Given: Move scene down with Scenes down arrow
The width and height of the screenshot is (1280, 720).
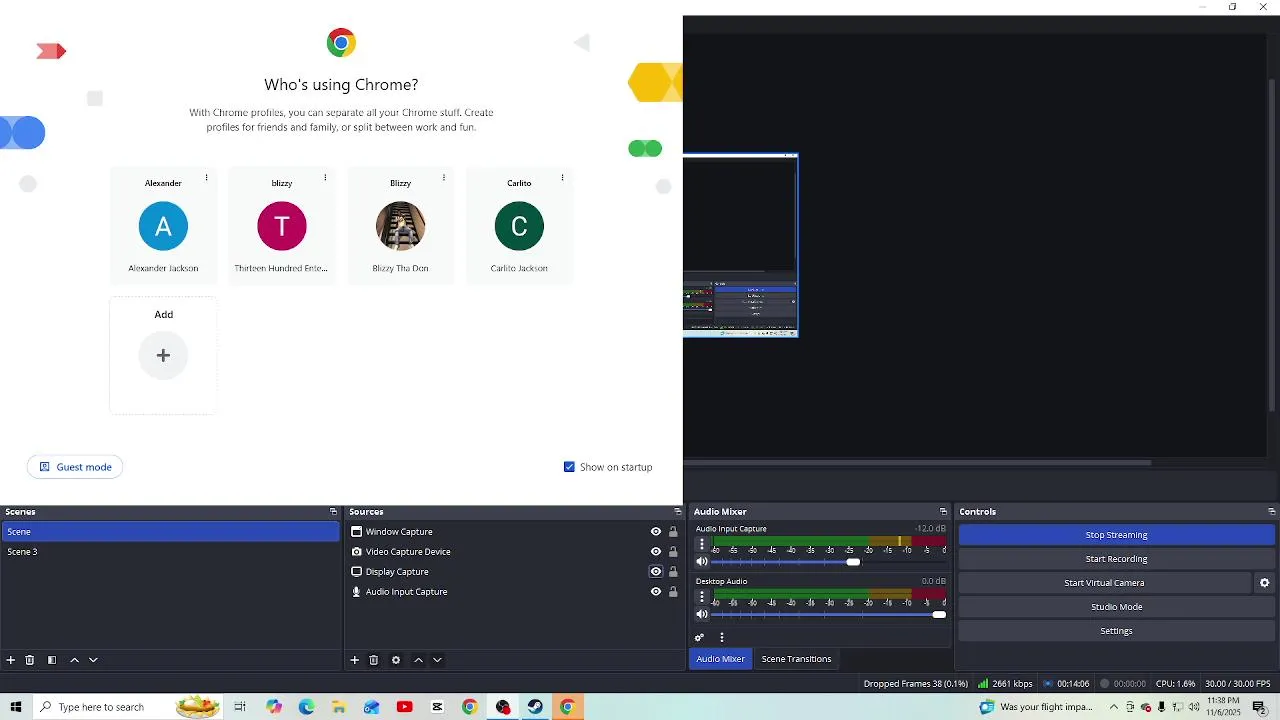Looking at the screenshot, I should (x=93, y=660).
